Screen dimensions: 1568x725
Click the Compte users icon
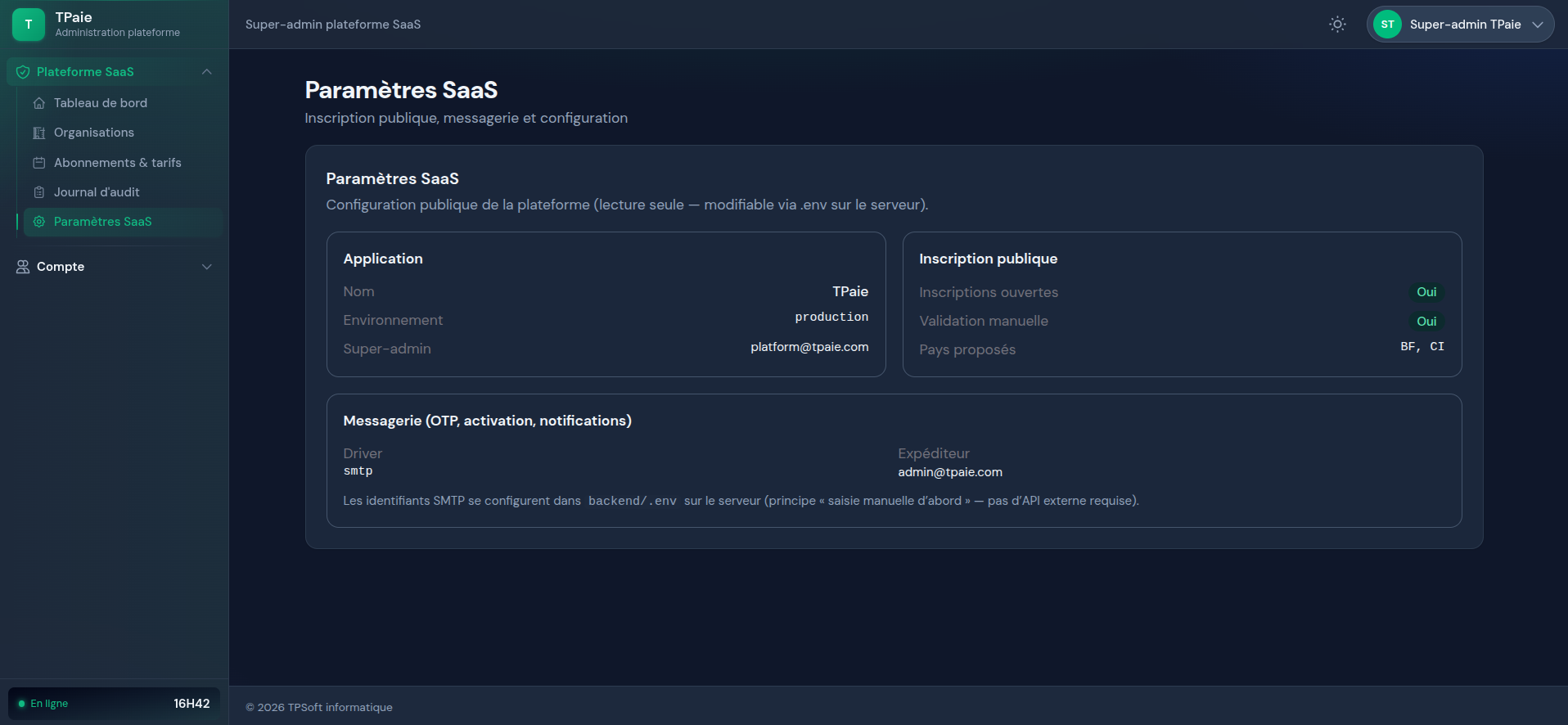pos(23,267)
